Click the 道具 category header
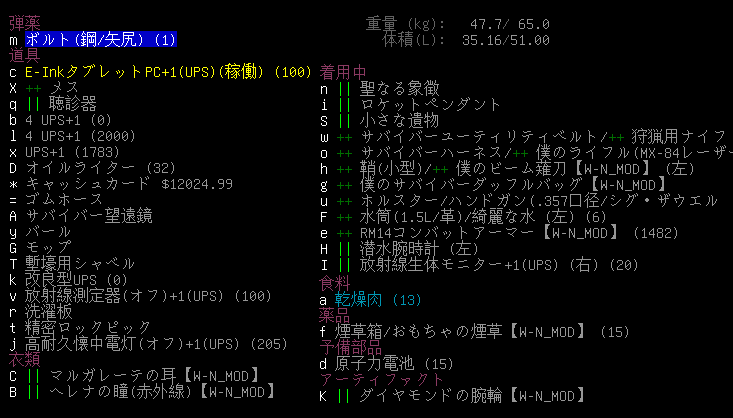Screen dimensions: 733x418 25,56
